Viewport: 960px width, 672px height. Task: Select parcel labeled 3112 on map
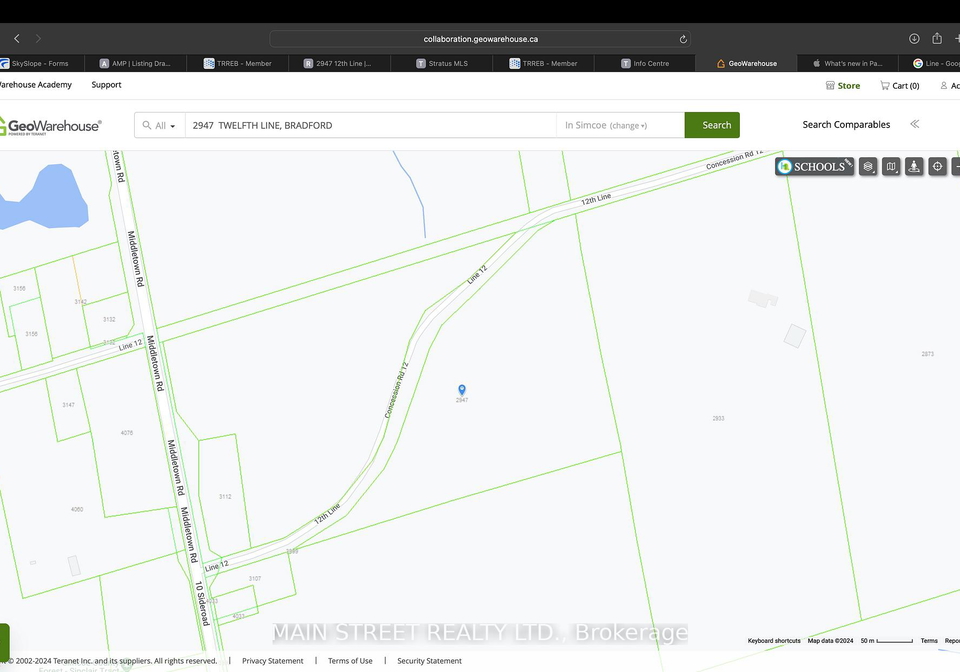pyautogui.click(x=225, y=496)
